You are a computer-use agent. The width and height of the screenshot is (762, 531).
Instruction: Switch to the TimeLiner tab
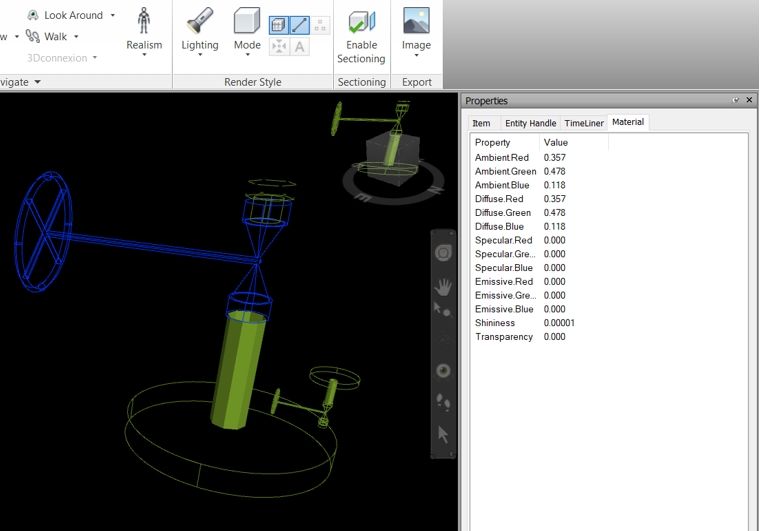pyautogui.click(x=584, y=123)
